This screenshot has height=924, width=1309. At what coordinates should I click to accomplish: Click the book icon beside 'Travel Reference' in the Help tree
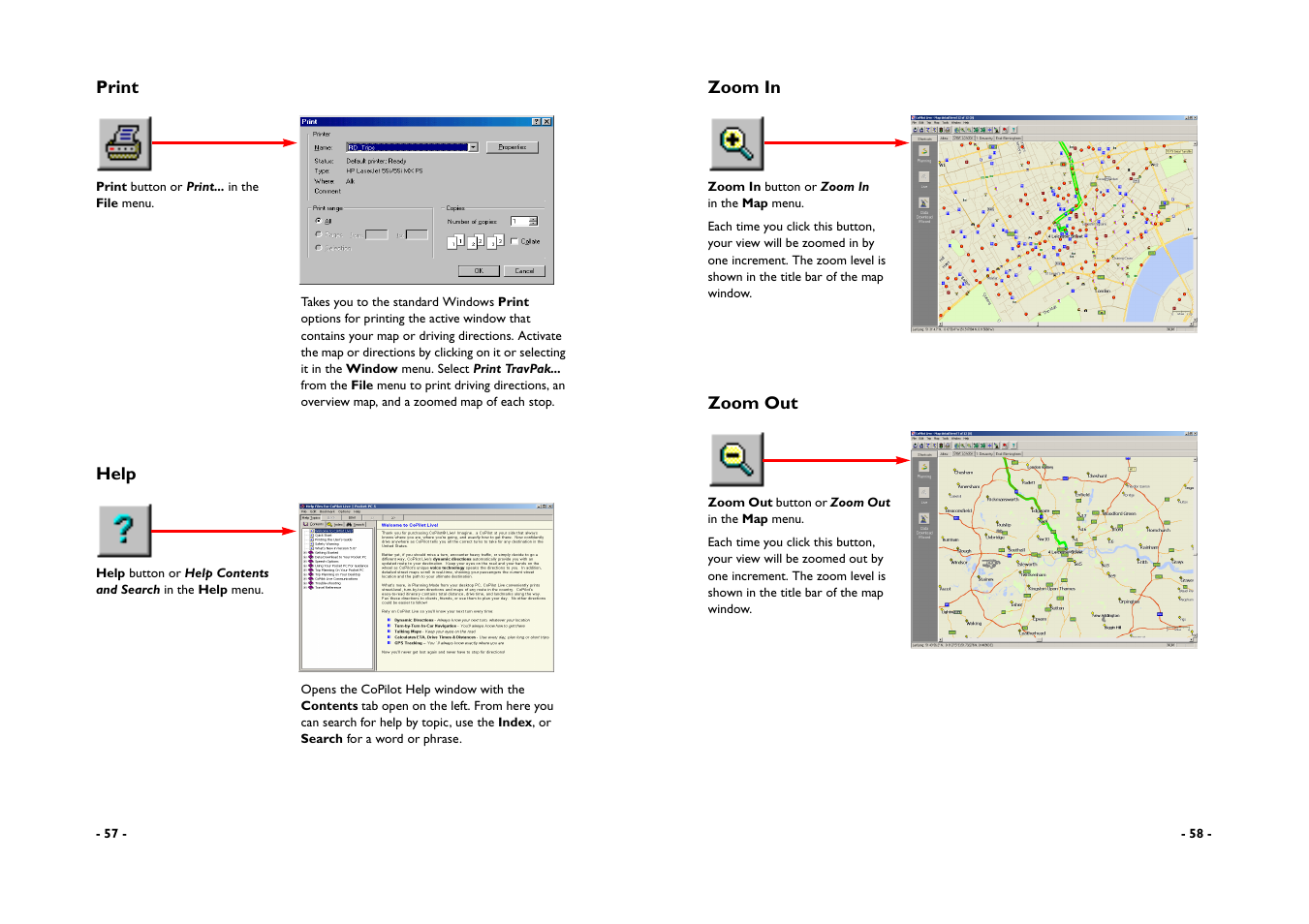click(x=311, y=588)
